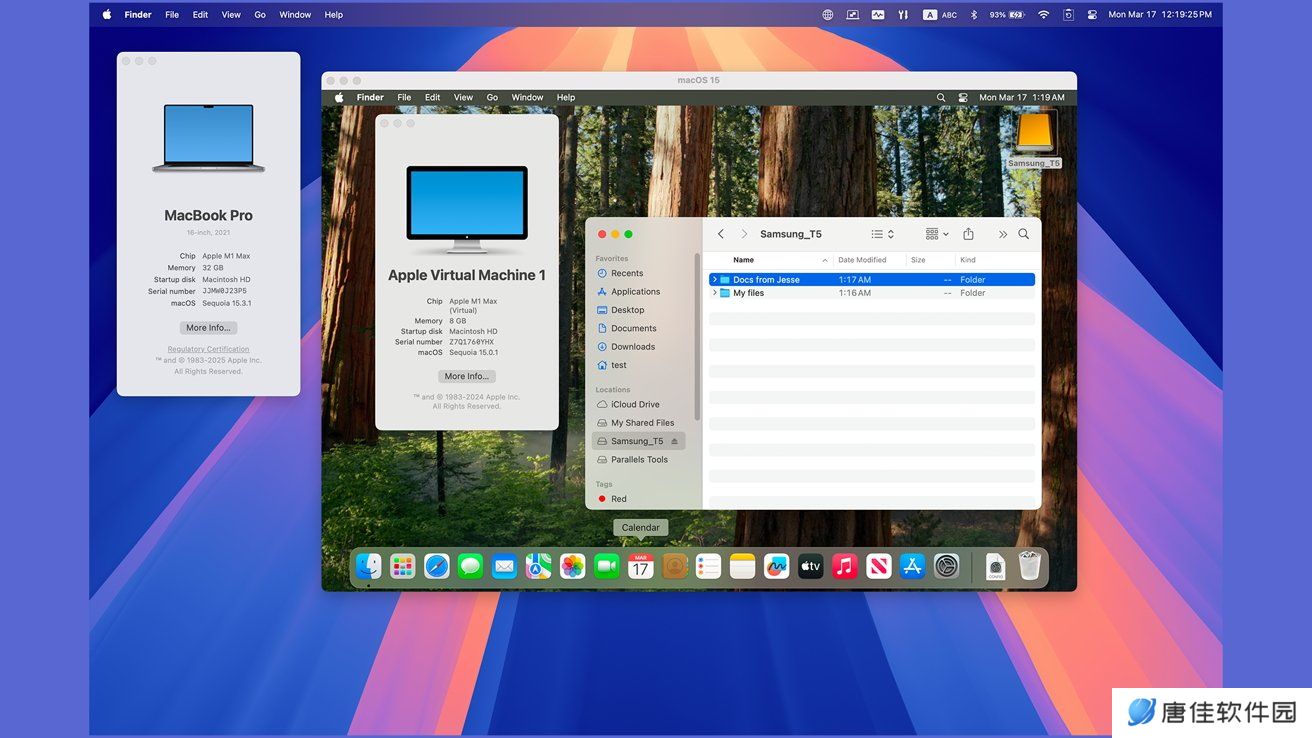Viewport: 1312px width, 738px height.
Task: Open the Trash in the VM dock
Action: 1030,566
